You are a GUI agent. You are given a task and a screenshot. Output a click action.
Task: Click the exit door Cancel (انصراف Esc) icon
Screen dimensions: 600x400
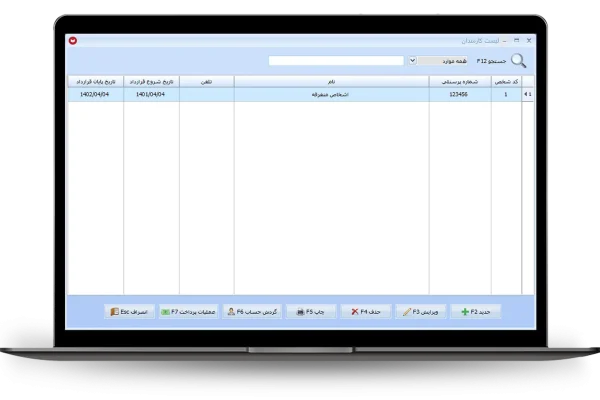[x=114, y=312]
